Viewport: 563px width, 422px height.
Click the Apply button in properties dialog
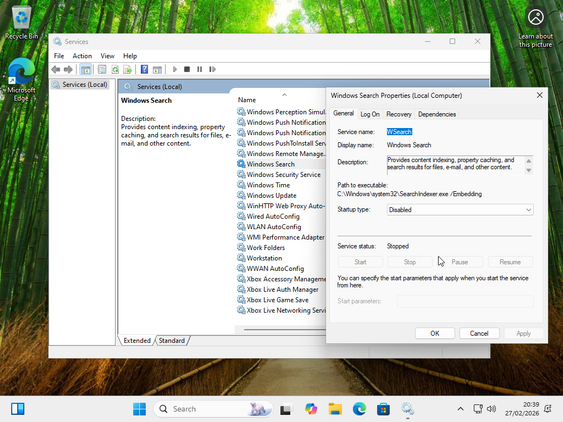click(524, 333)
